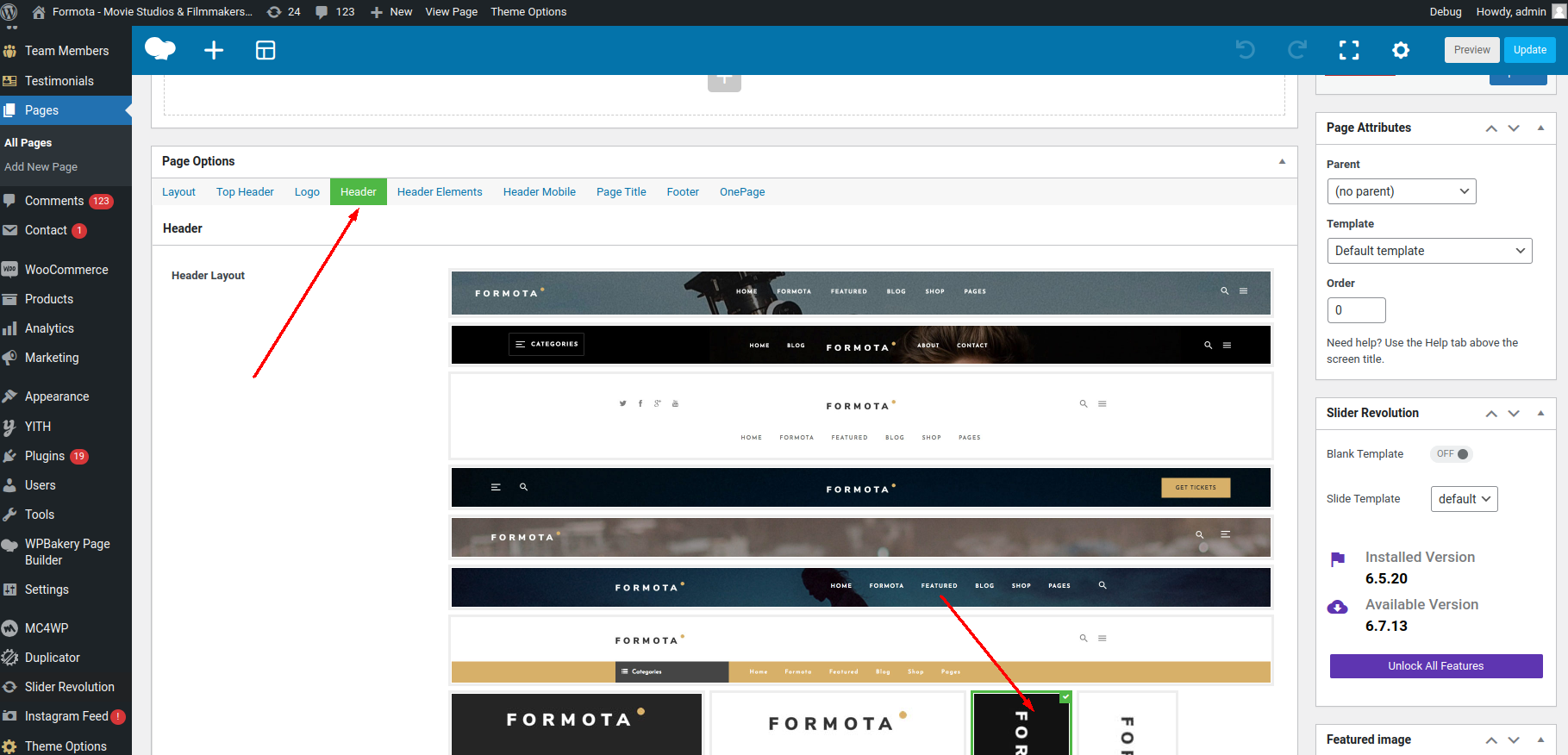Switch to the Logo tab
Viewport: 1568px width, 755px height.
(x=307, y=192)
